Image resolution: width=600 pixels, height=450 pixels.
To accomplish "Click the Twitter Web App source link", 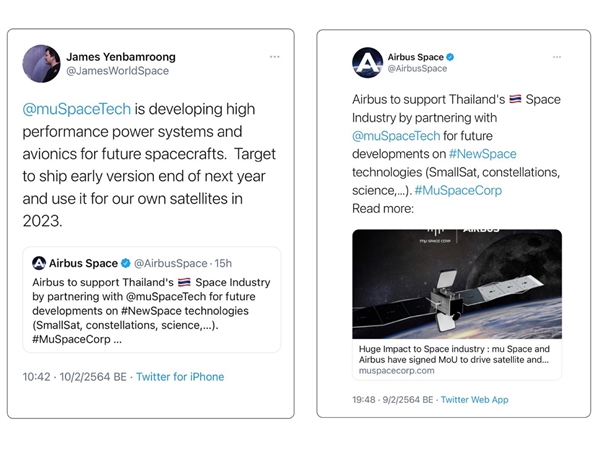I will pyautogui.click(x=474, y=399).
